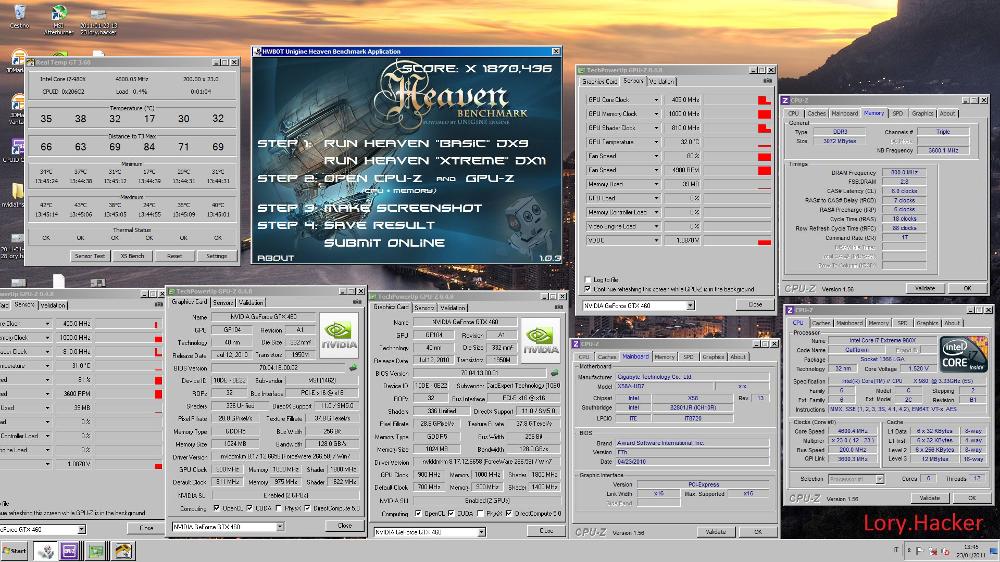Click camera icon in the CardExpert GPU-Z window
The width and height of the screenshot is (1000, 562).
pyautogui.click(x=559, y=307)
